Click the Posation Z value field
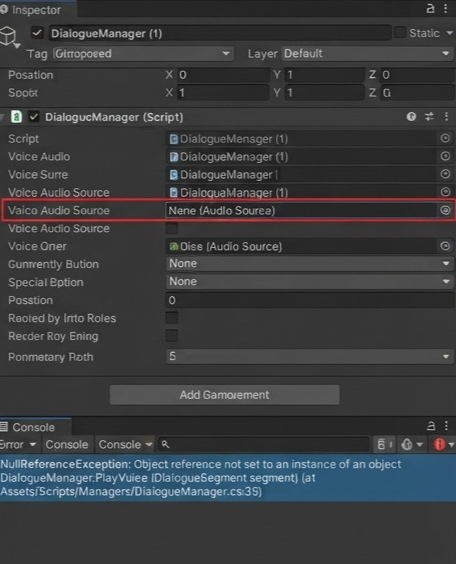This screenshot has height=564, width=456. click(417, 75)
